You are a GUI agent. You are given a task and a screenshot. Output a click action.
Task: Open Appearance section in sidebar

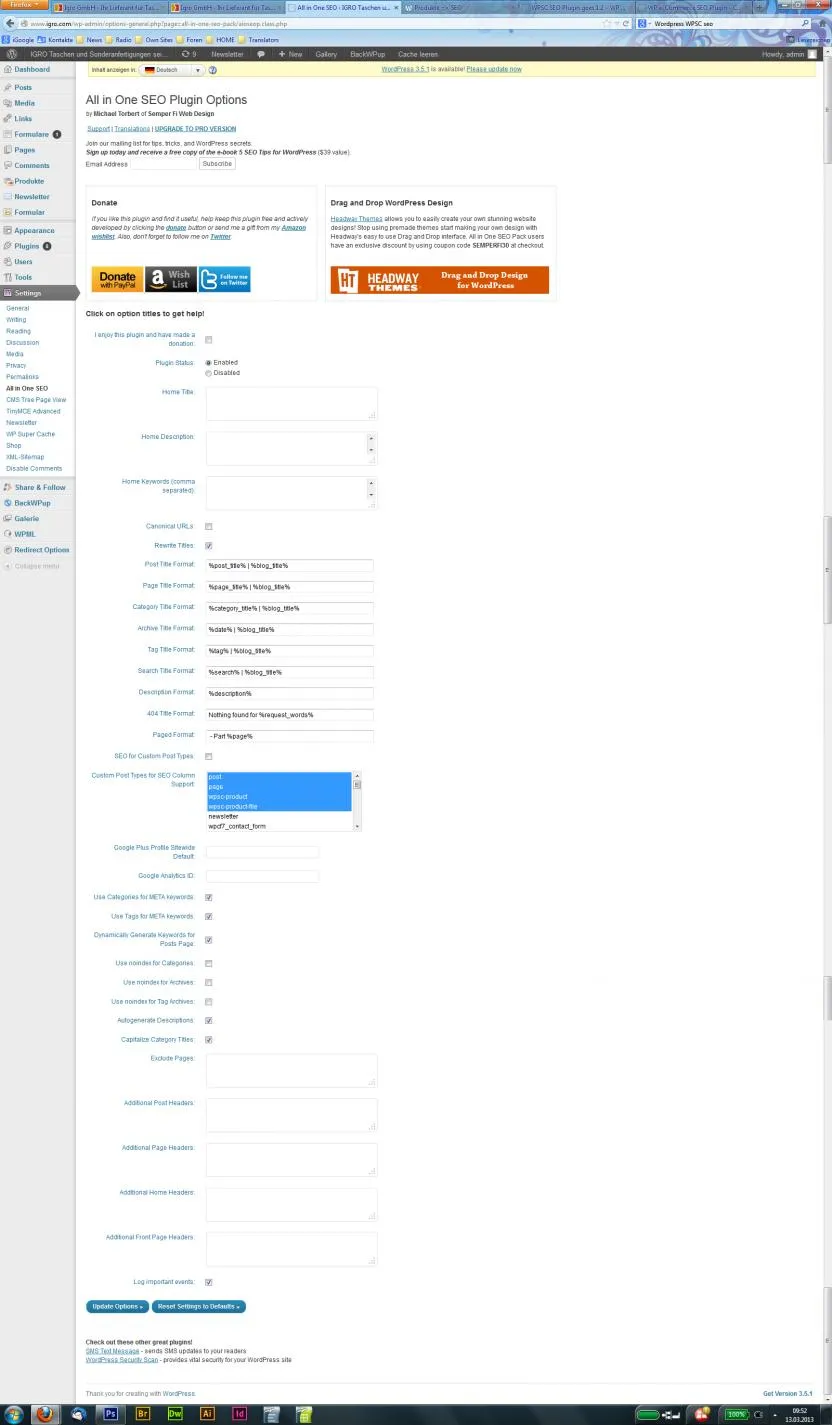click(34, 230)
